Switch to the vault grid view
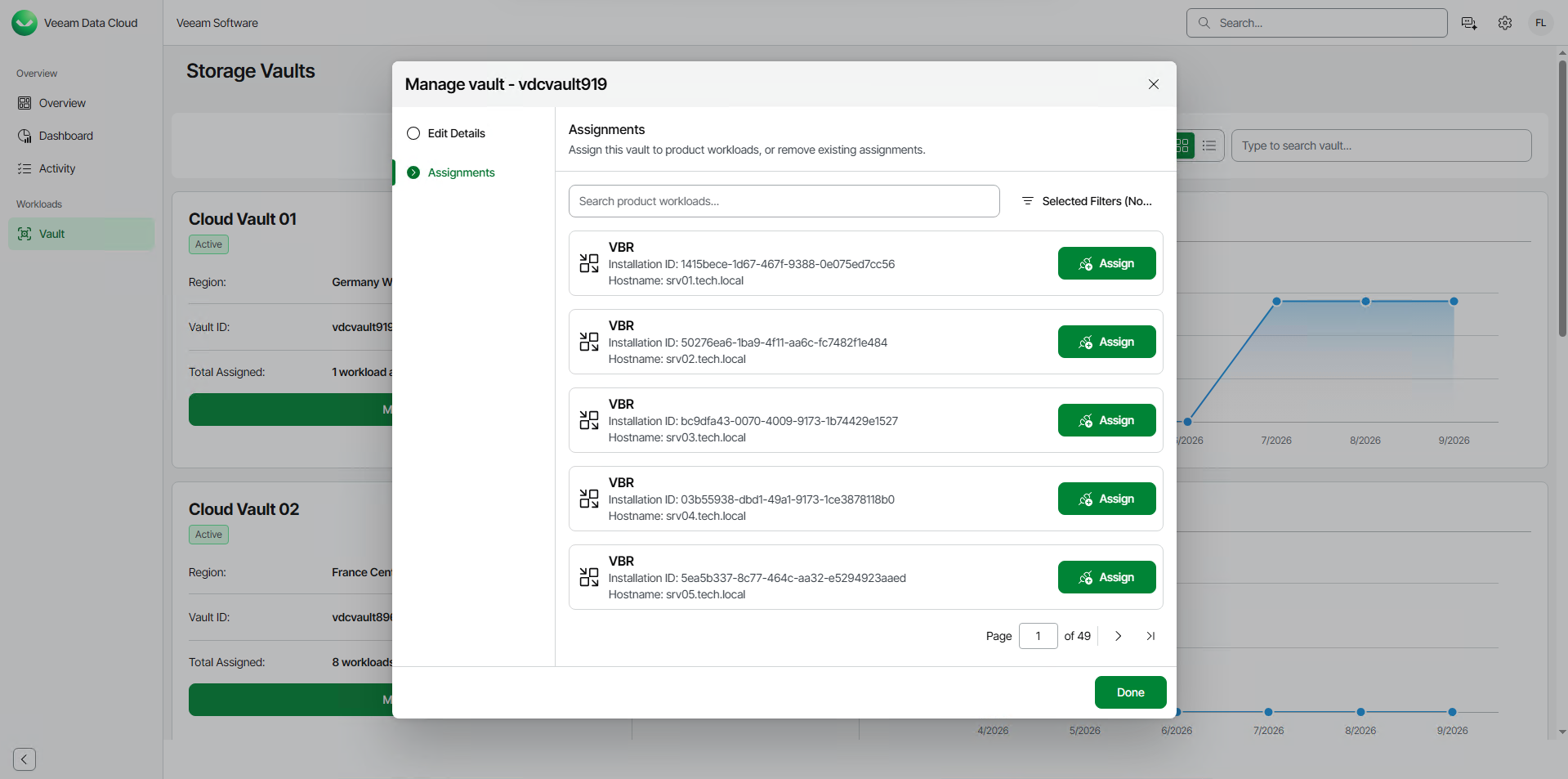Image resolution: width=1568 pixels, height=779 pixels. click(x=1183, y=146)
